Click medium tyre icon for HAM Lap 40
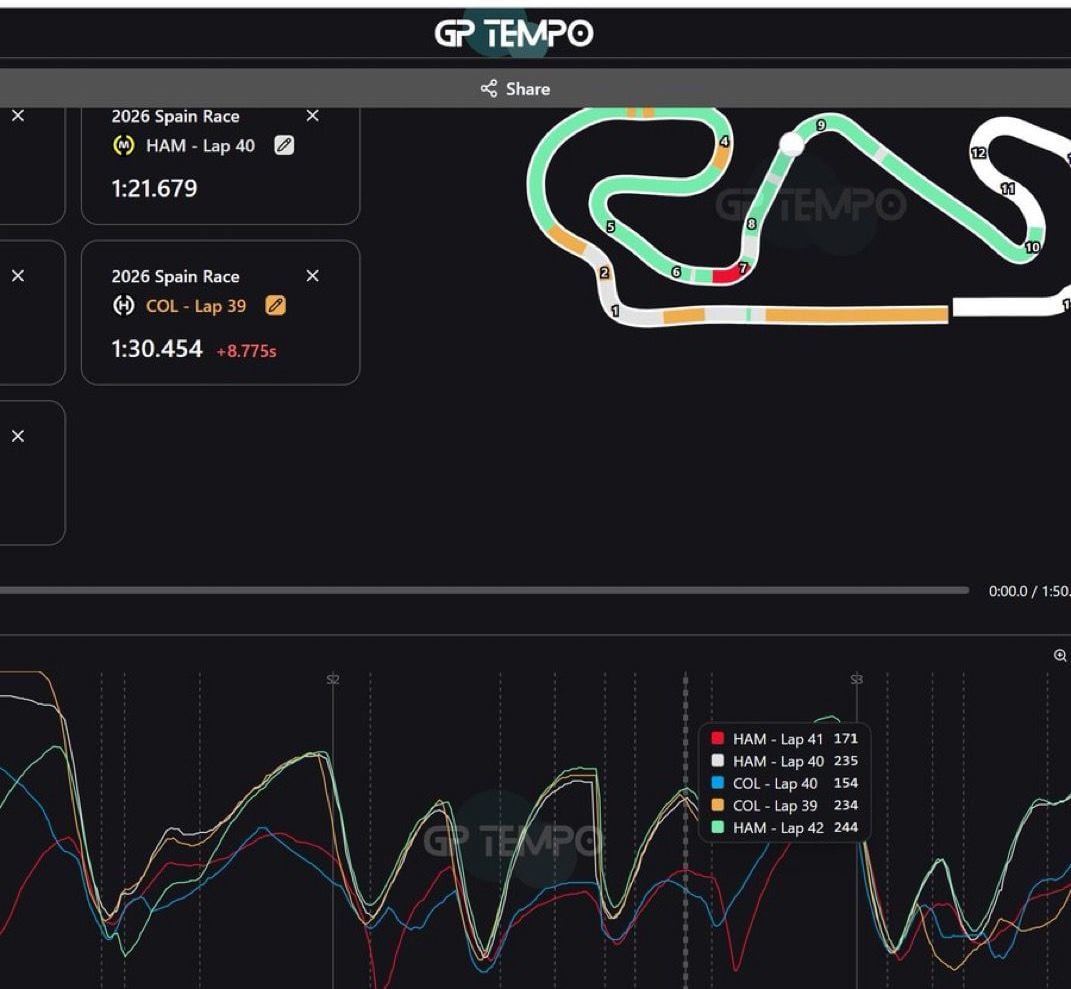Viewport: 1071px width, 989px height. [x=124, y=145]
